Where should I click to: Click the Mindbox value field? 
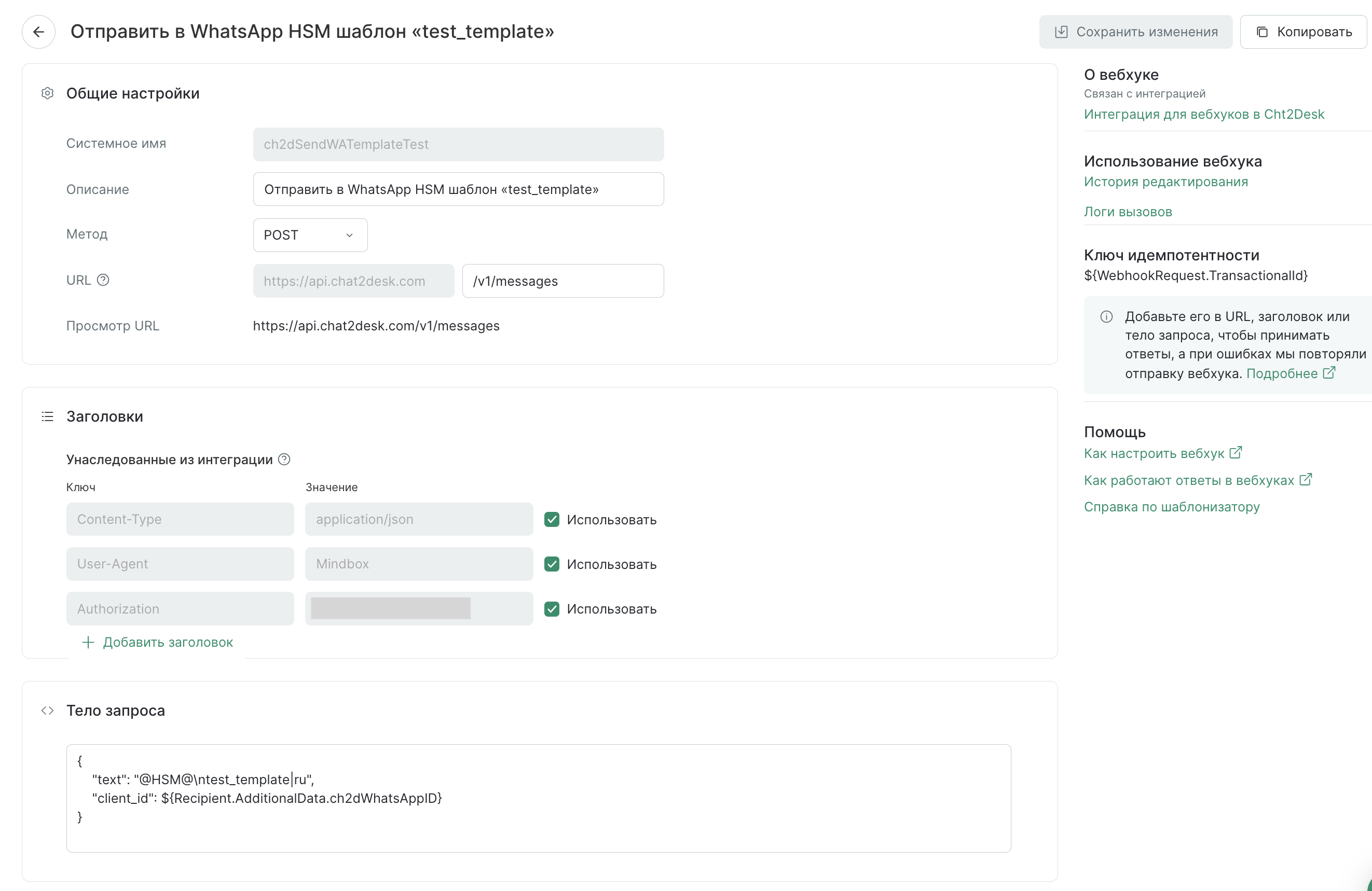point(419,564)
